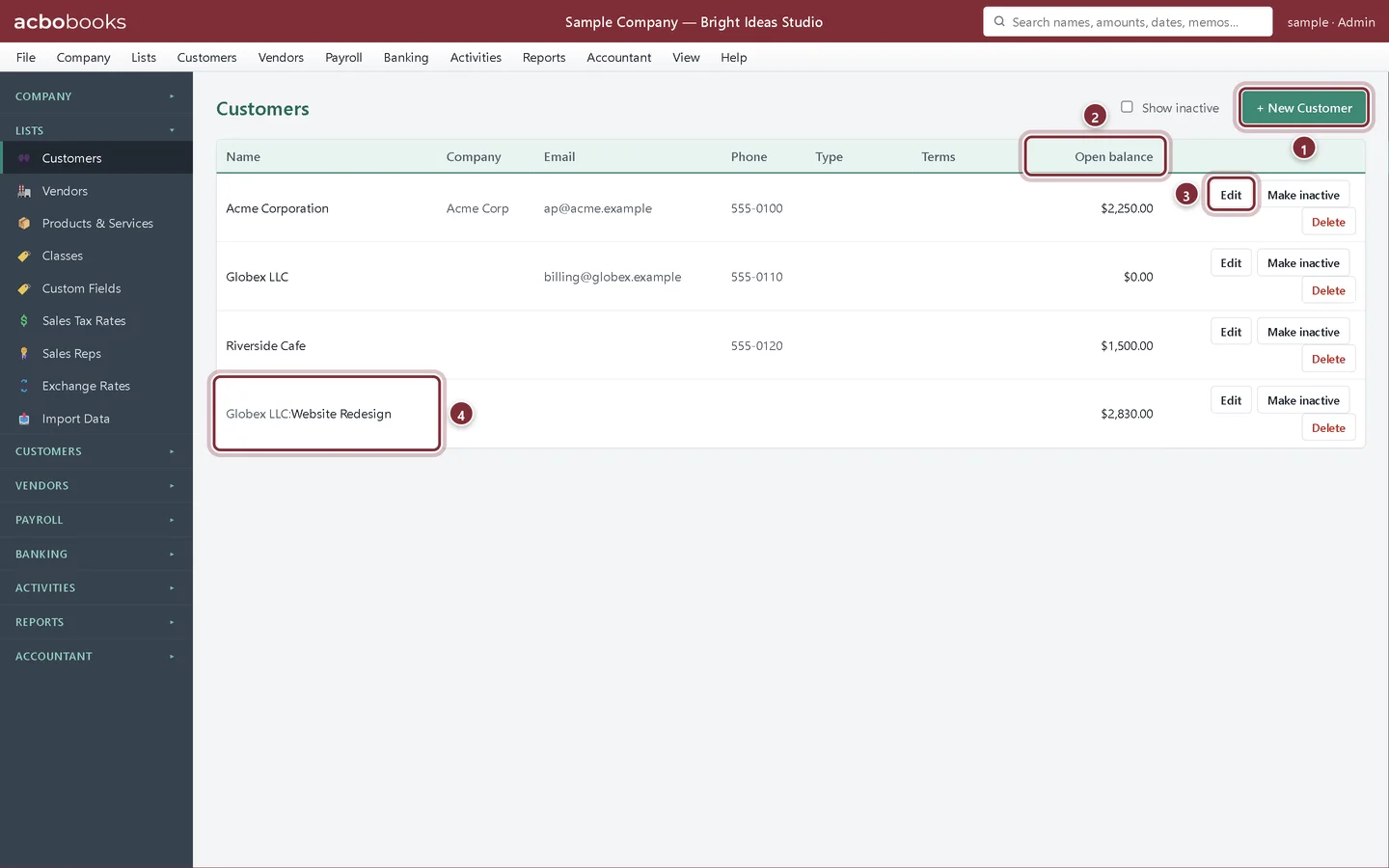This screenshot has width=1389, height=868.
Task: Expand the Company sidebar section
Action: click(x=96, y=96)
